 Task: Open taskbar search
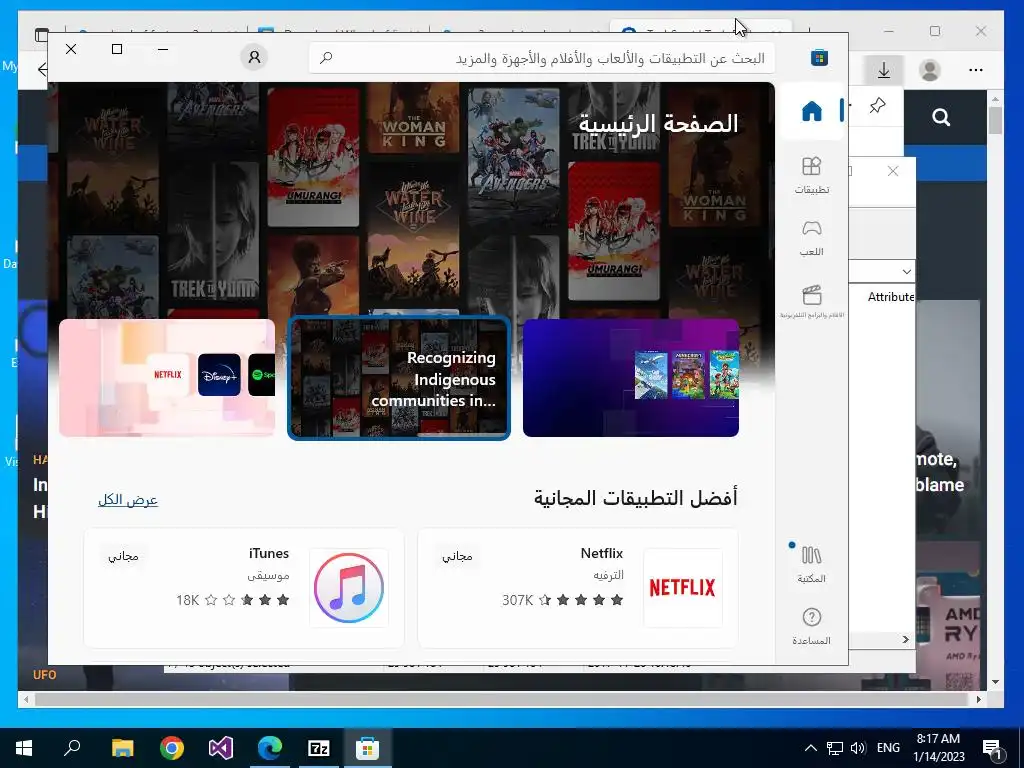click(x=72, y=748)
